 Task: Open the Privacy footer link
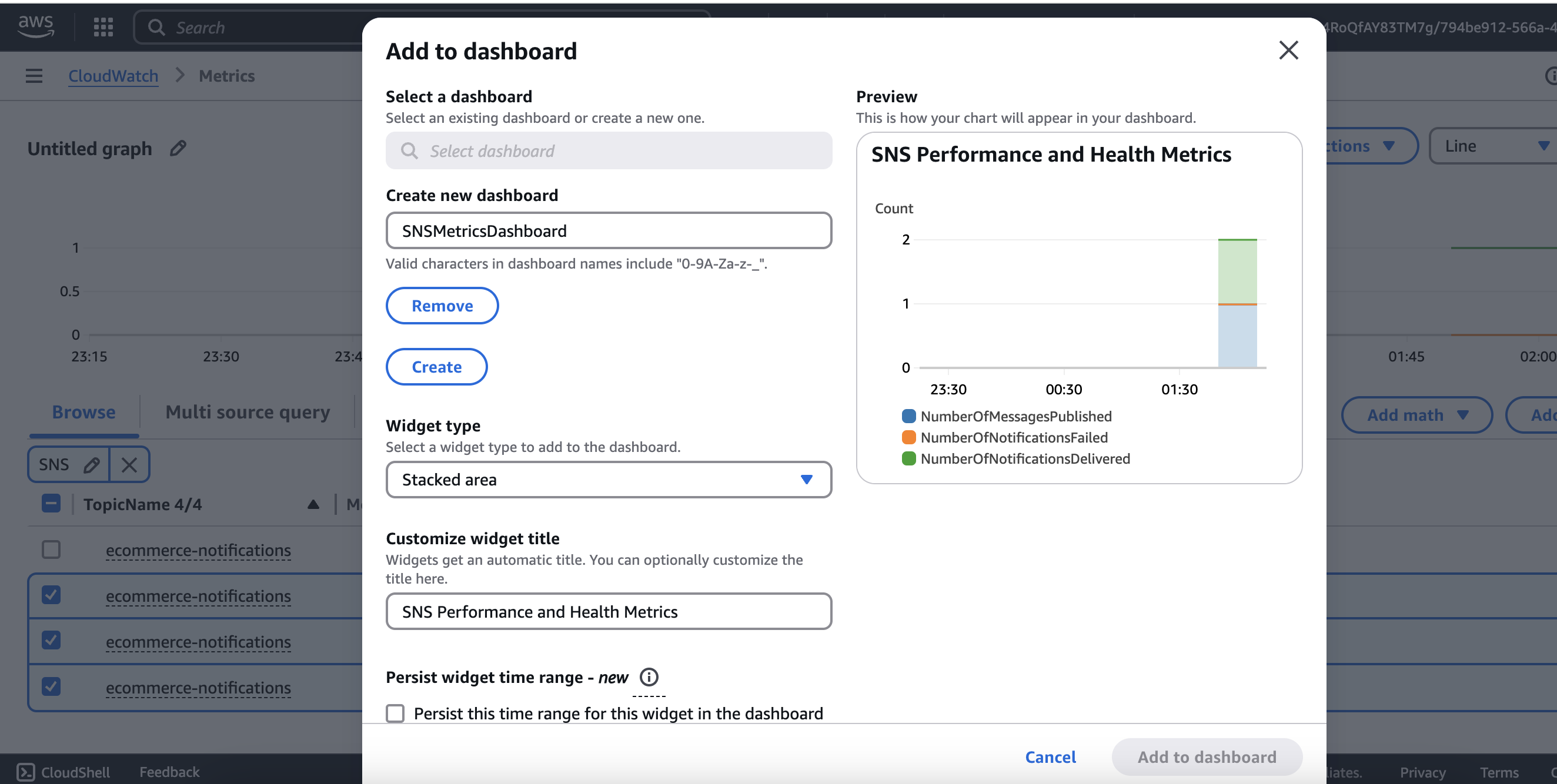click(x=1422, y=772)
